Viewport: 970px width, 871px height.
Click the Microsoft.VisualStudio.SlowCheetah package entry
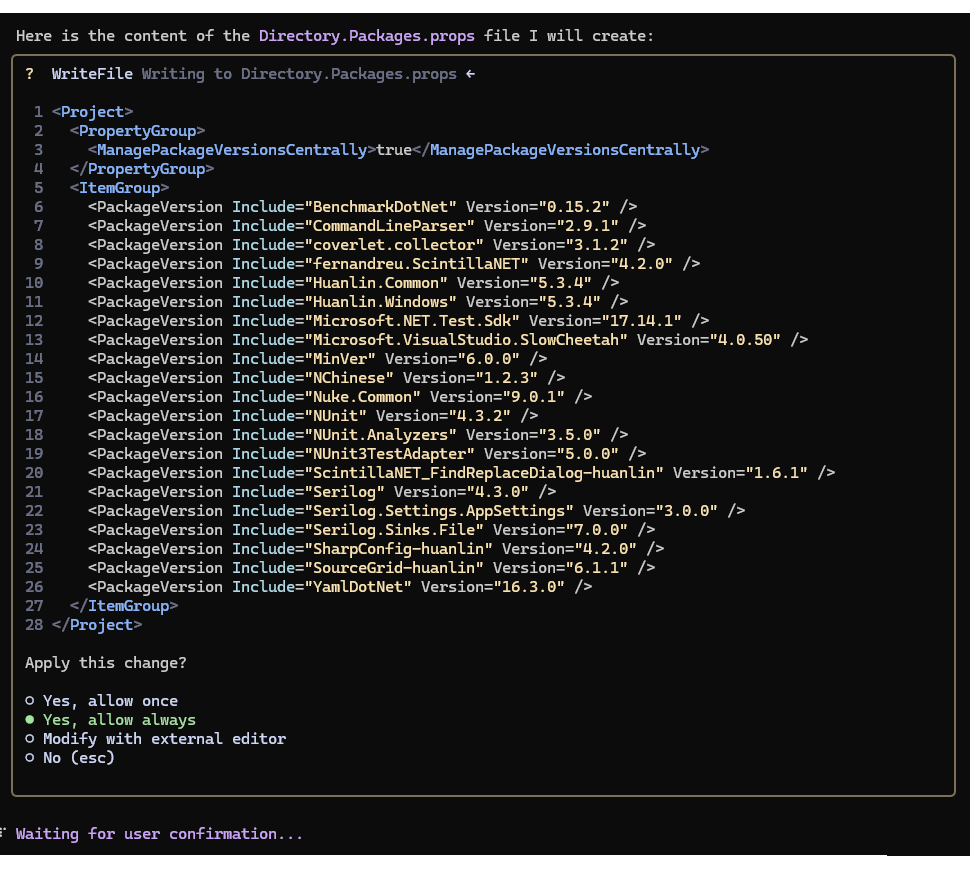click(x=448, y=340)
